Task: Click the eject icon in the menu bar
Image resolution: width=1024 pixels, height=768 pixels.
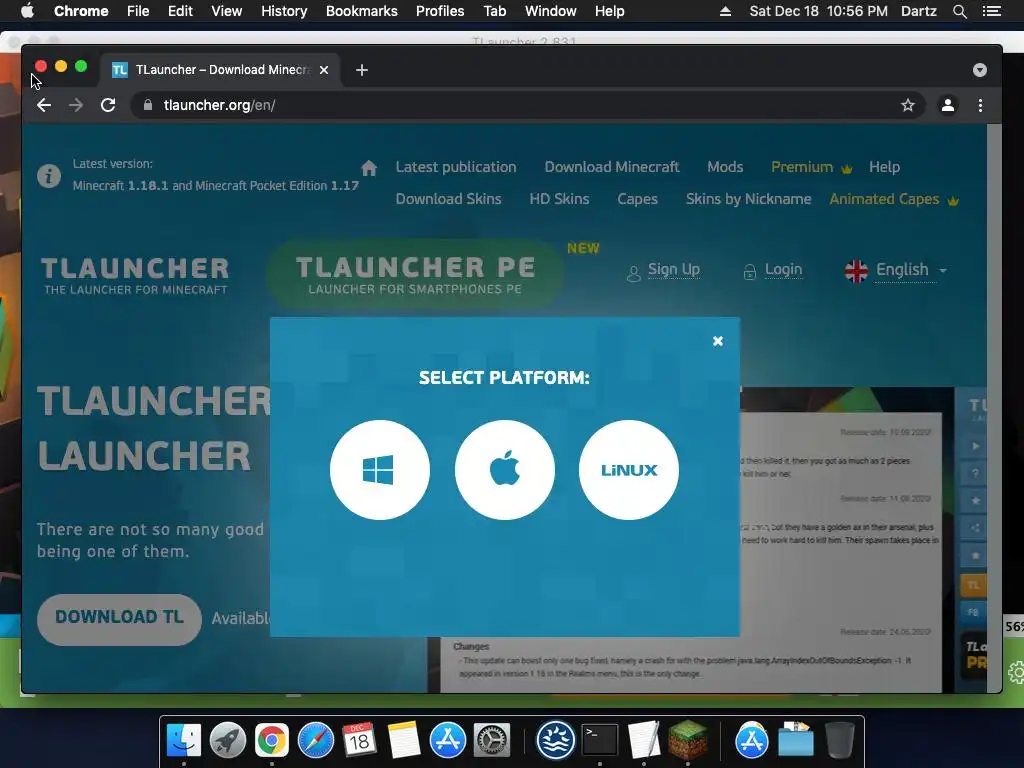Action: pos(725,11)
